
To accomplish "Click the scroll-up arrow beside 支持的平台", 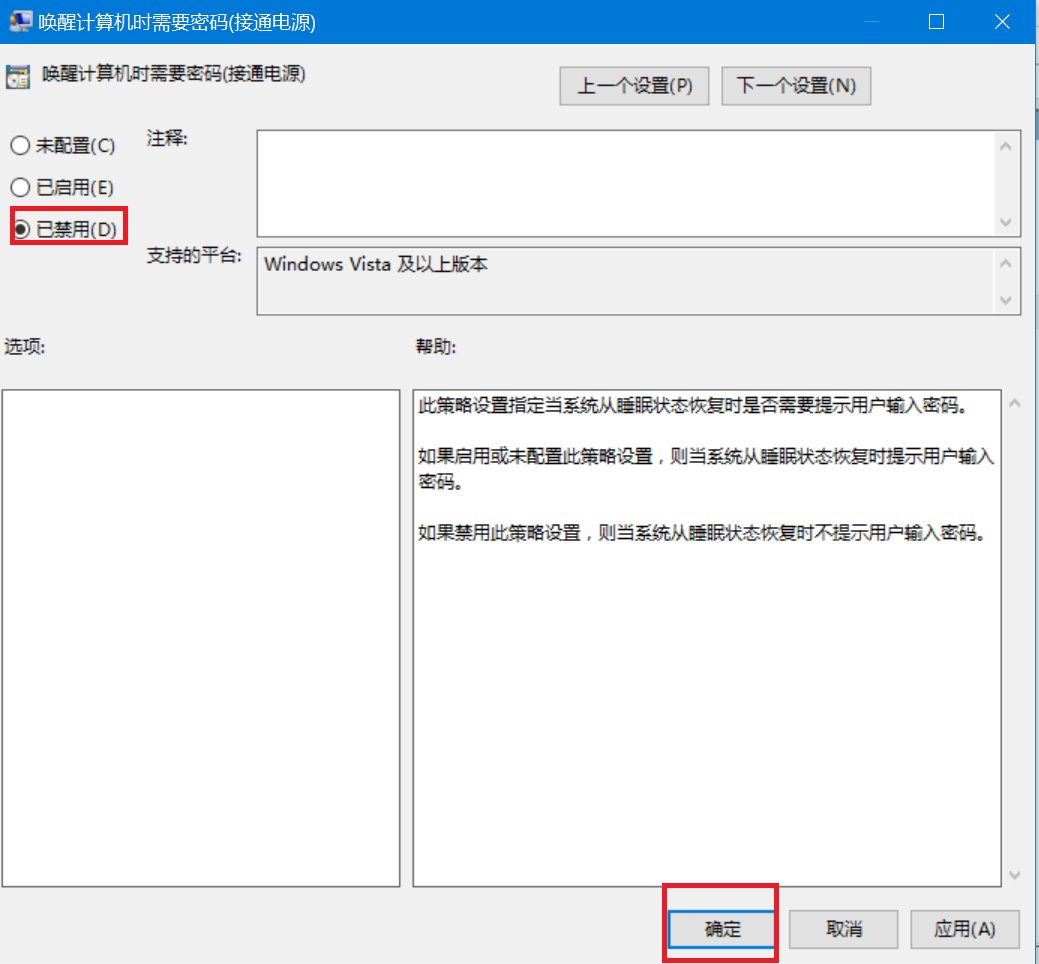I will (x=1006, y=261).
